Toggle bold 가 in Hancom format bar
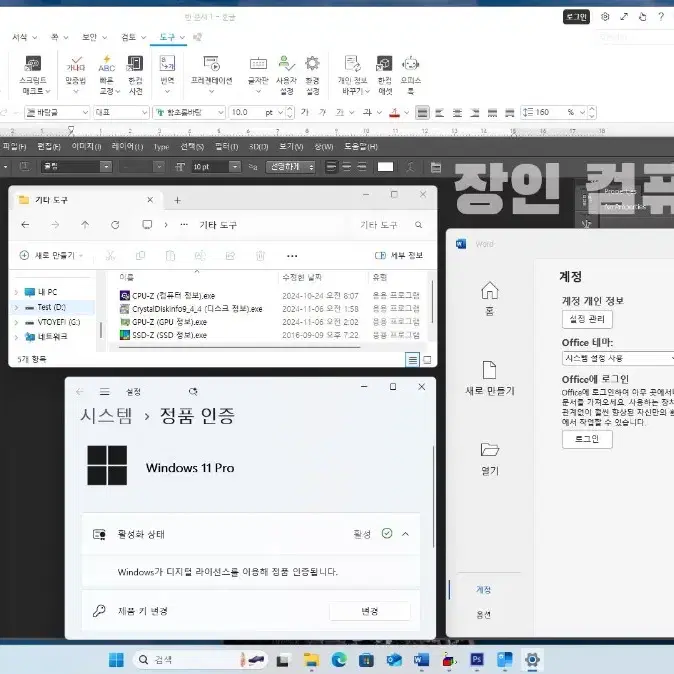674x674 pixels. pos(305,113)
